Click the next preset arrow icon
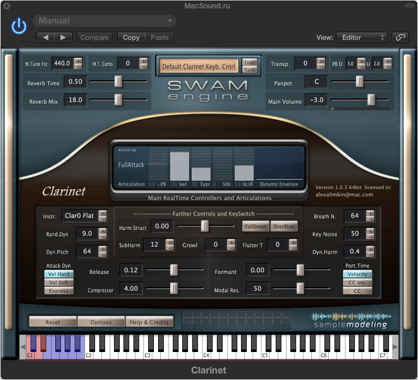Screen dimensions: 418x380 pos(63,37)
